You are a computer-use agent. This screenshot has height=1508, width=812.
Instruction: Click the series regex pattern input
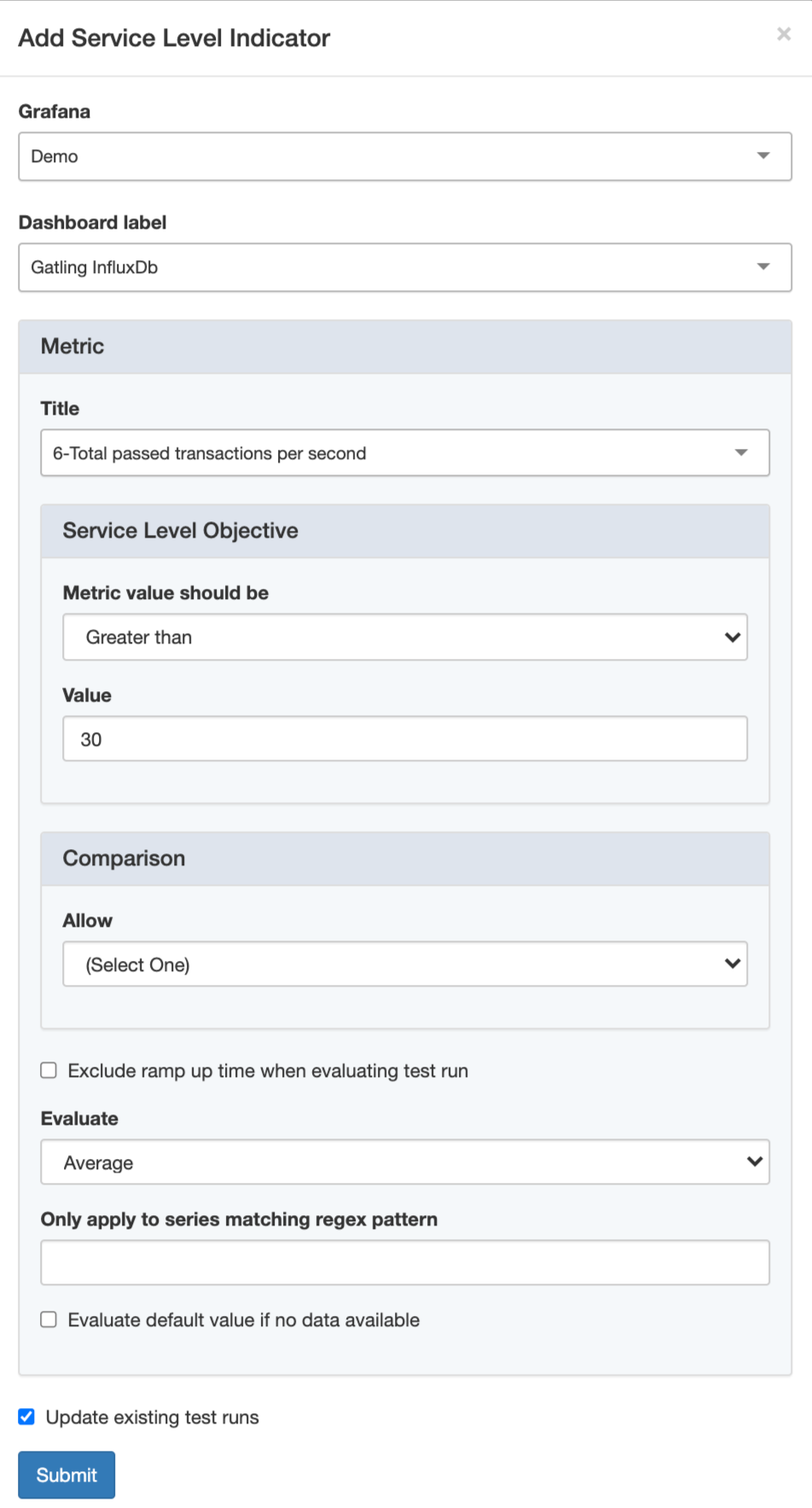(x=404, y=1262)
